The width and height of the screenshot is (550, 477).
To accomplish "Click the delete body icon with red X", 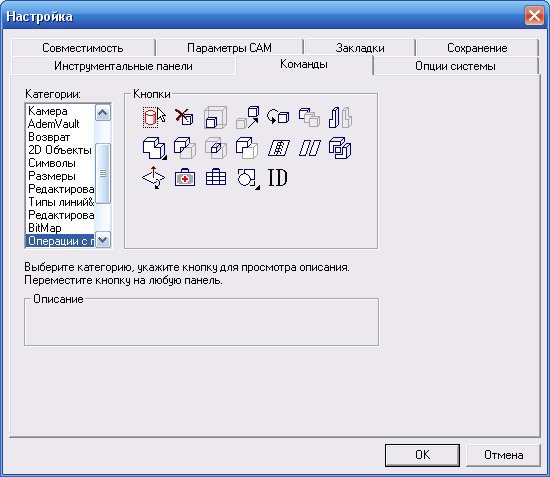I will pyautogui.click(x=185, y=117).
